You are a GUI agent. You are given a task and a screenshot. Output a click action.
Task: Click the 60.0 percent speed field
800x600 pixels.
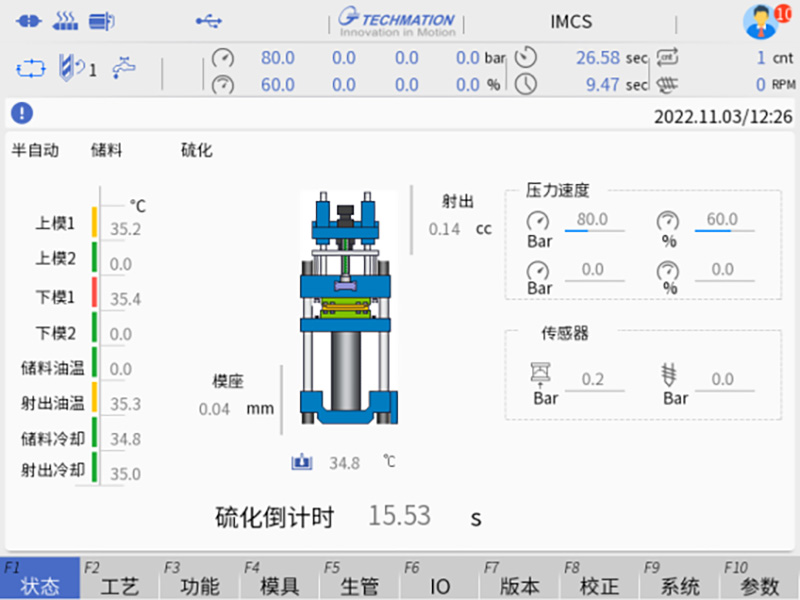point(722,220)
